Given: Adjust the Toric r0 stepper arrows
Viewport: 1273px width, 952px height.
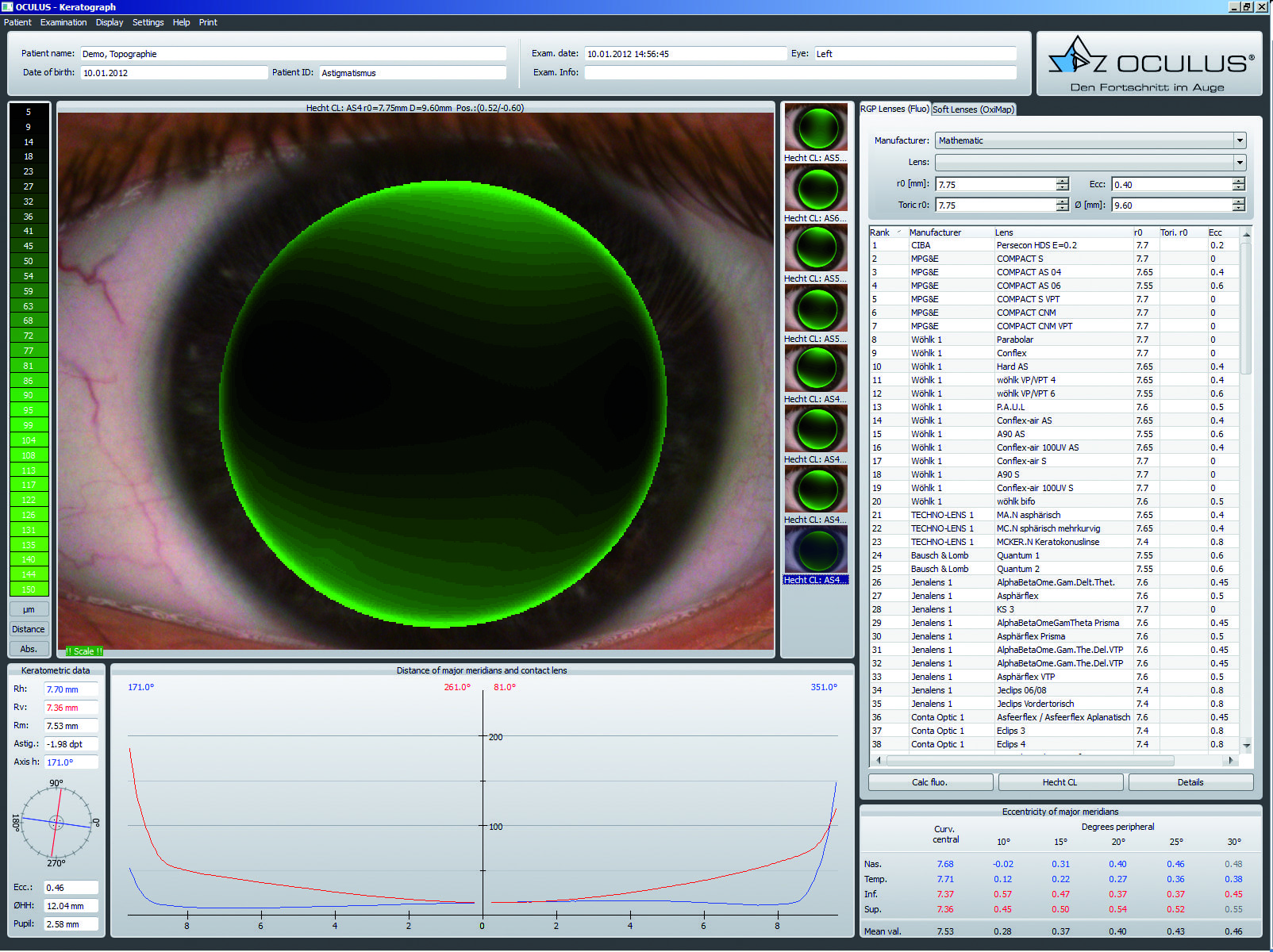Looking at the screenshot, I should pyautogui.click(x=1063, y=205).
